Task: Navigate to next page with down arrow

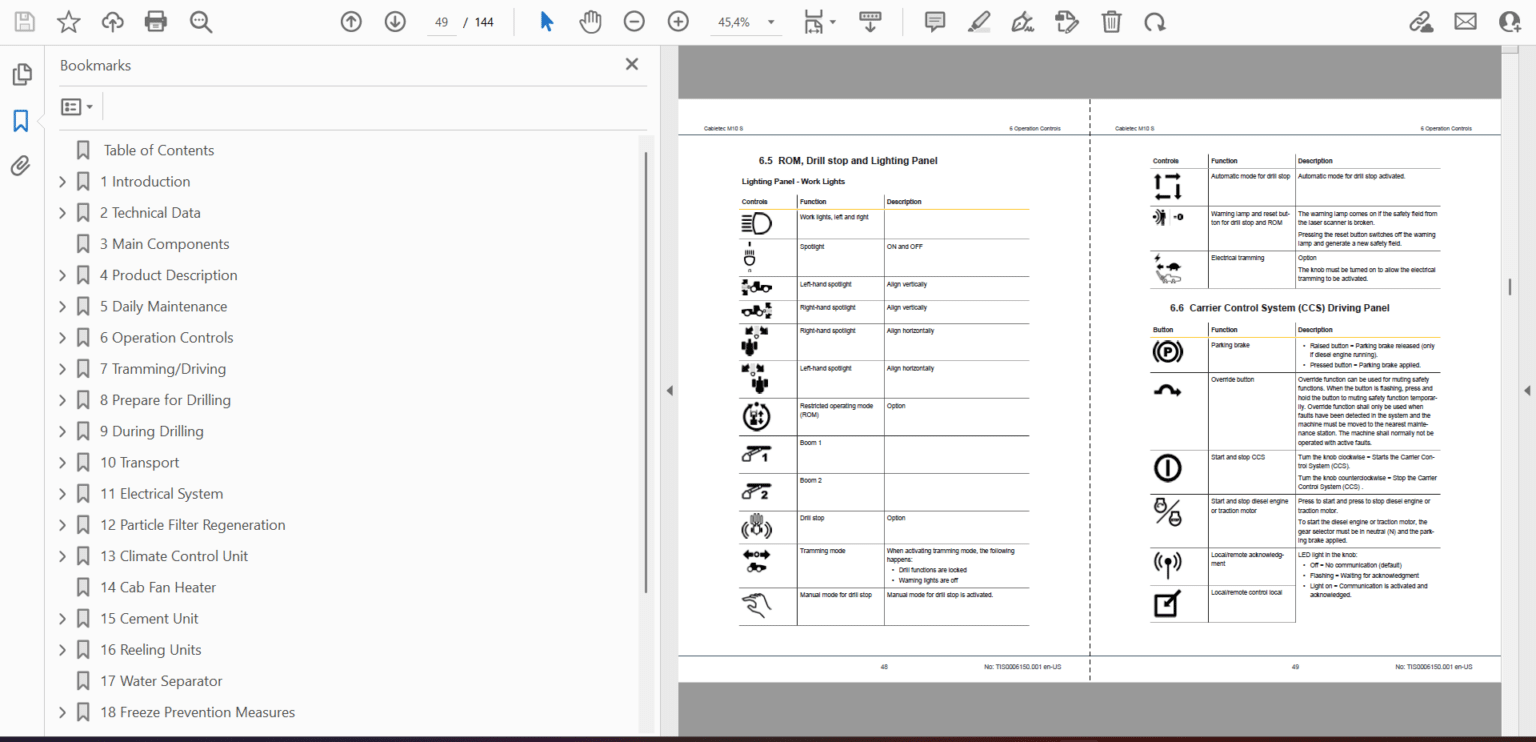Action: coord(395,21)
